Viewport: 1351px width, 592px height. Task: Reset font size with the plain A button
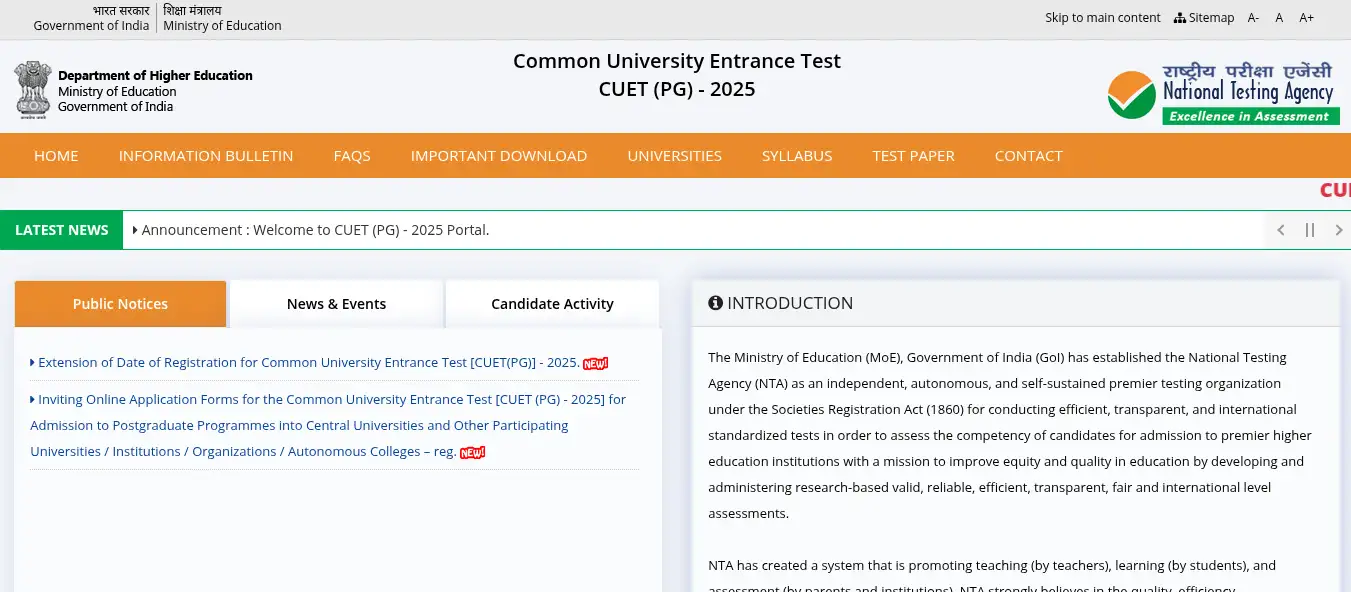pyautogui.click(x=1279, y=18)
